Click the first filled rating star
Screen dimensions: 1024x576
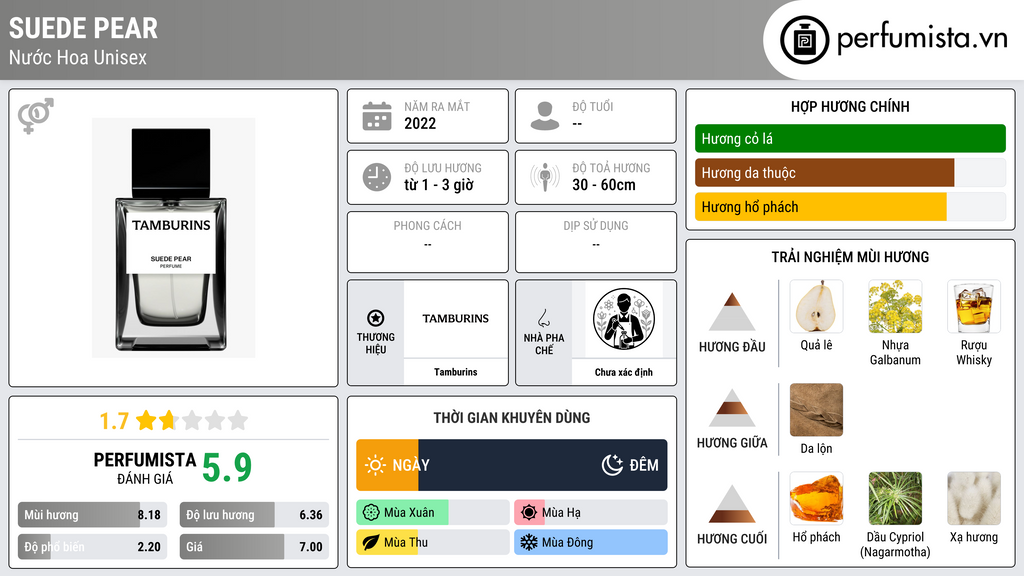click(146, 420)
